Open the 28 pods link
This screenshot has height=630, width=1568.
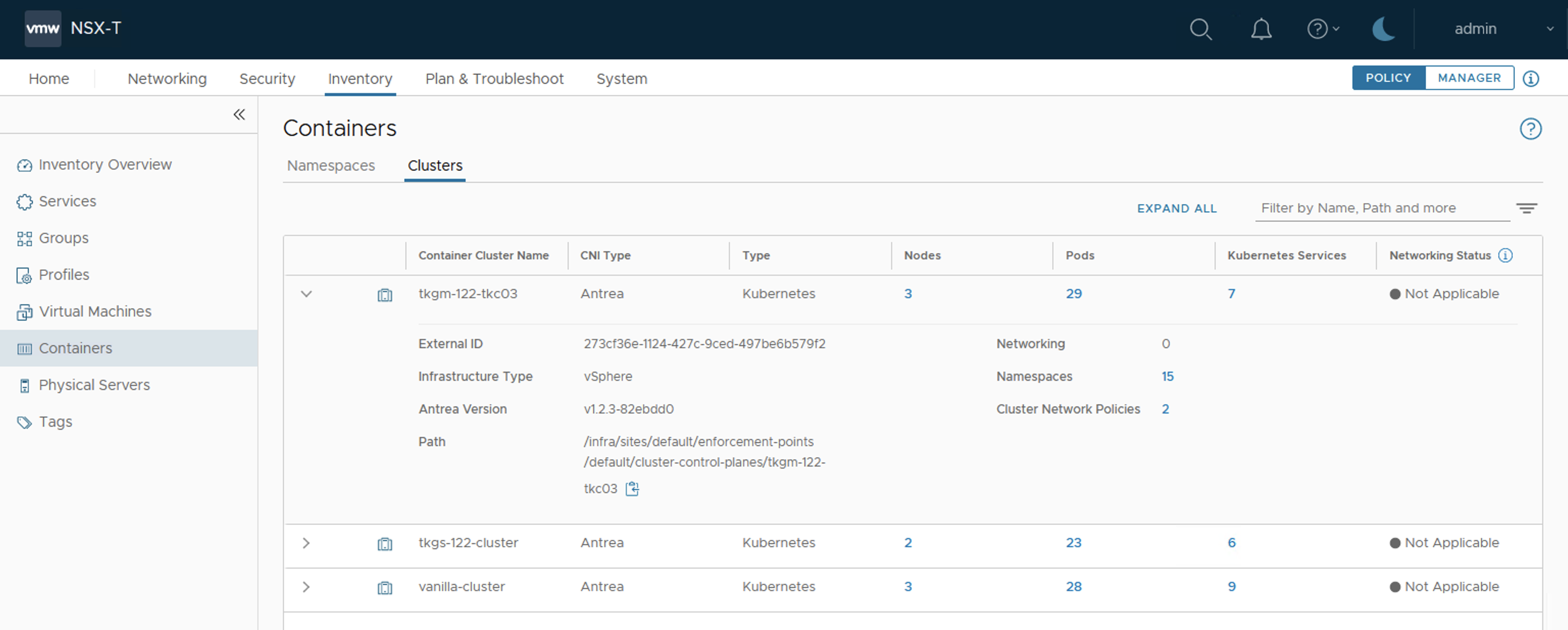[x=1073, y=587]
